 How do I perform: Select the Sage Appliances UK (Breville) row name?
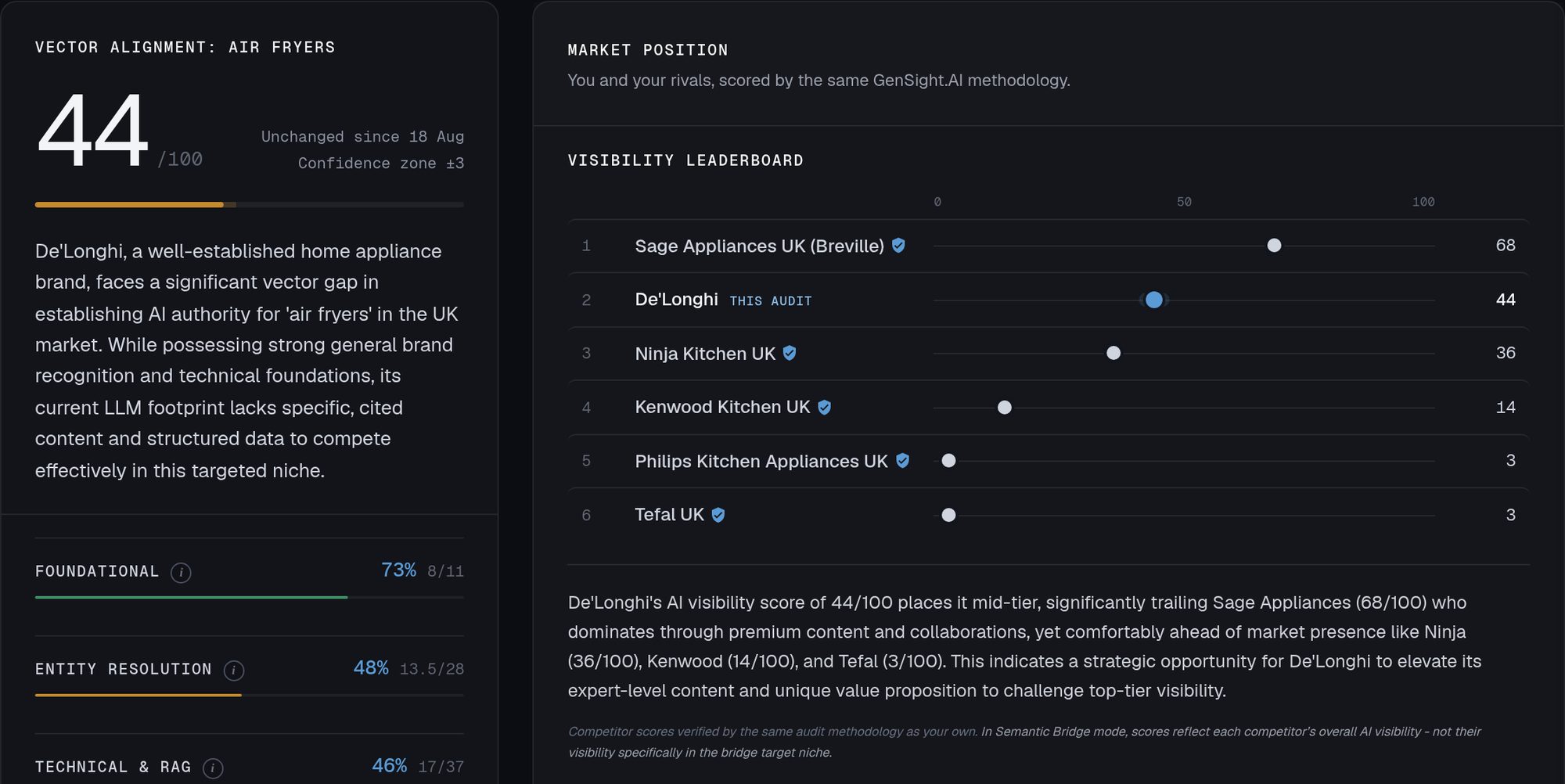tap(759, 246)
